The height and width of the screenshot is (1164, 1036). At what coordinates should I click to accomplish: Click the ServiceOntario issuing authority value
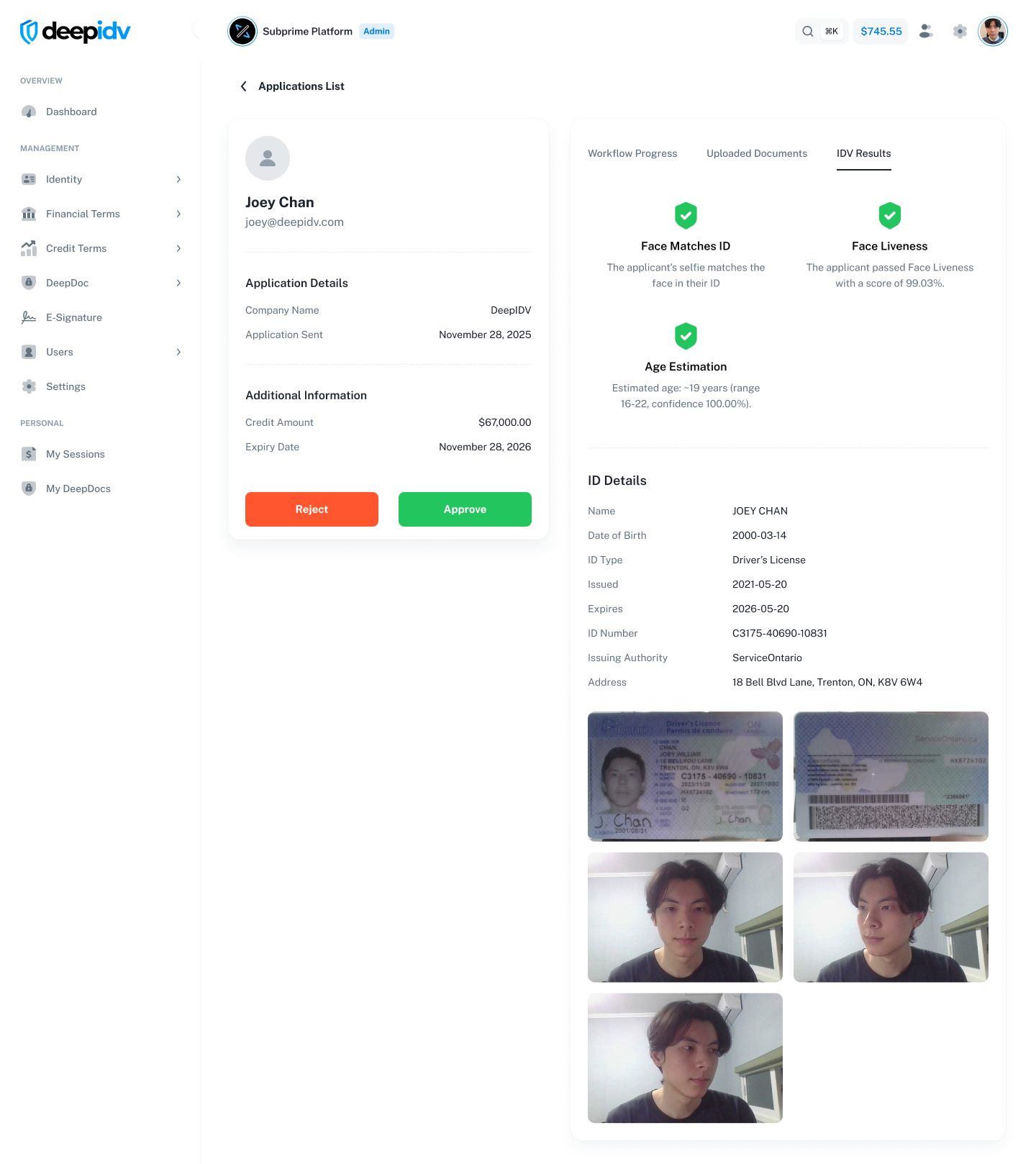tap(767, 658)
